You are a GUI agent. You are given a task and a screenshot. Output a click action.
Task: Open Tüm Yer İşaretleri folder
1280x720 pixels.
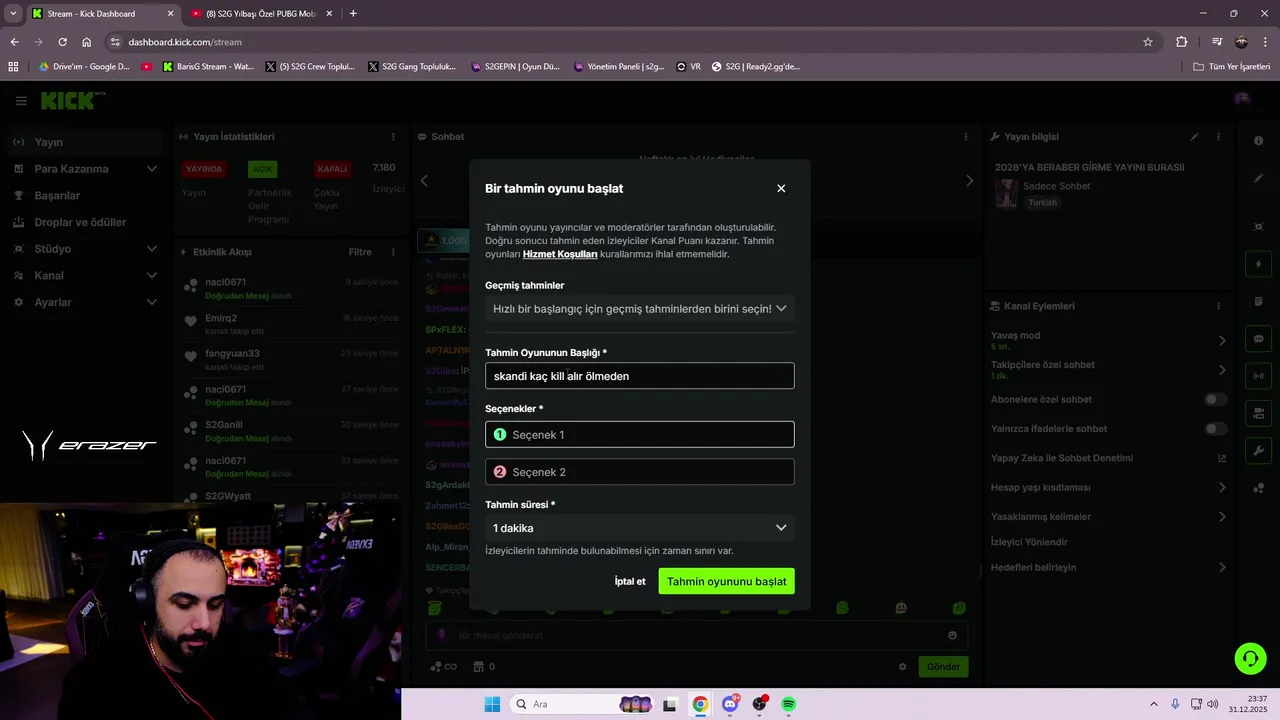point(1232,67)
